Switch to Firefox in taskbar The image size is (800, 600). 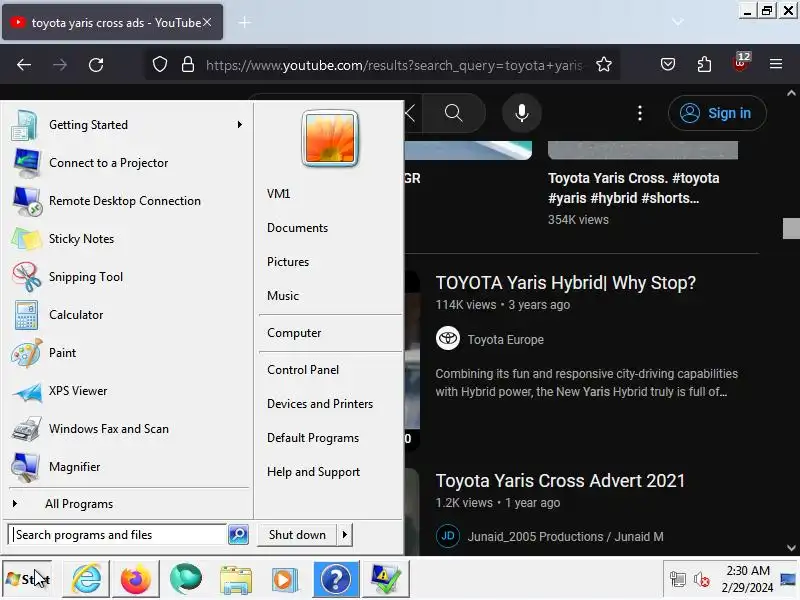136,579
